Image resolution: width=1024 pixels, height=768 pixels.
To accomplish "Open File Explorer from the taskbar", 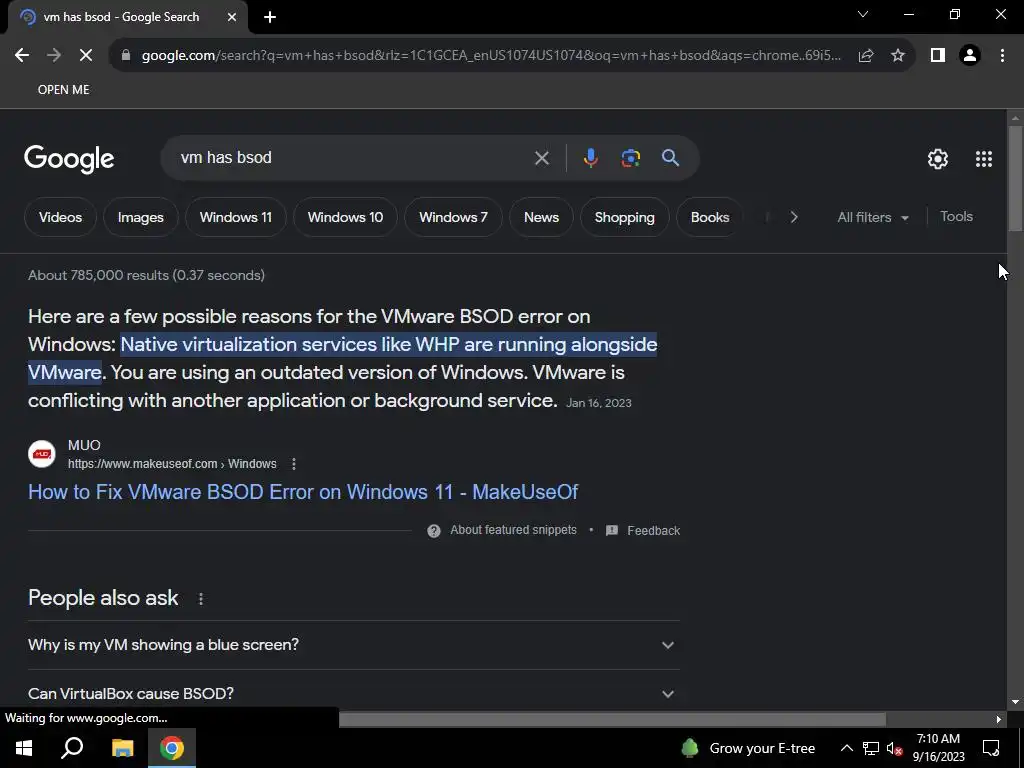I will pyautogui.click(x=122, y=748).
